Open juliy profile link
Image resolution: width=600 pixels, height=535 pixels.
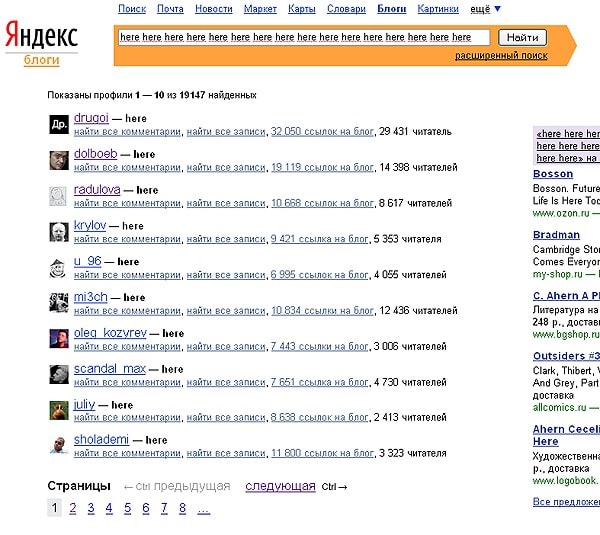click(84, 405)
